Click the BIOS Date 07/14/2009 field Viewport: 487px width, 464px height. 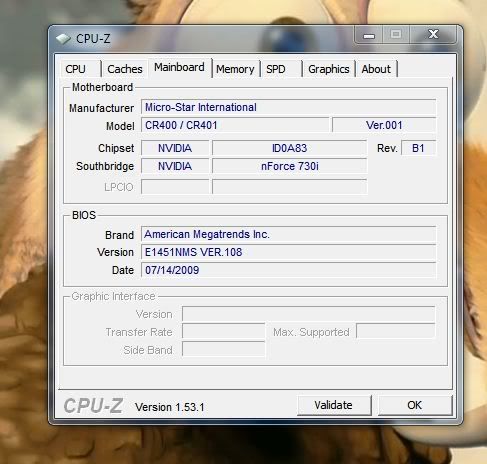click(289, 270)
